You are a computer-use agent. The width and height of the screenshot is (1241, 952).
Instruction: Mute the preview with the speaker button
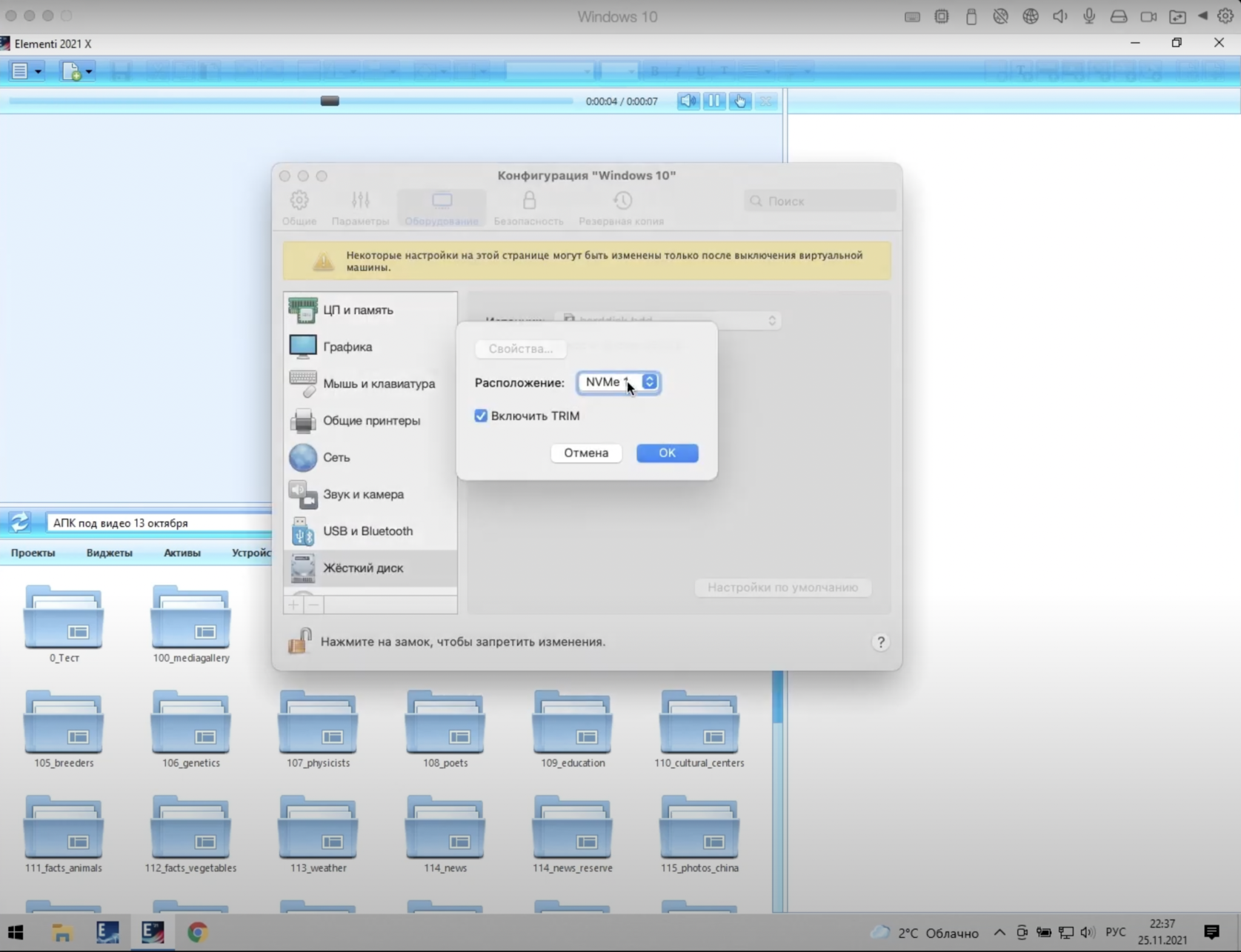[x=688, y=101]
